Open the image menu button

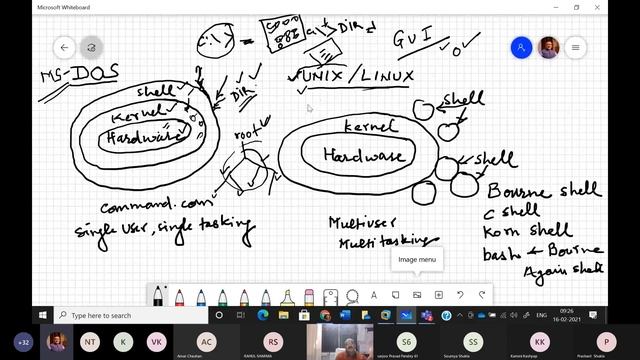[417, 295]
